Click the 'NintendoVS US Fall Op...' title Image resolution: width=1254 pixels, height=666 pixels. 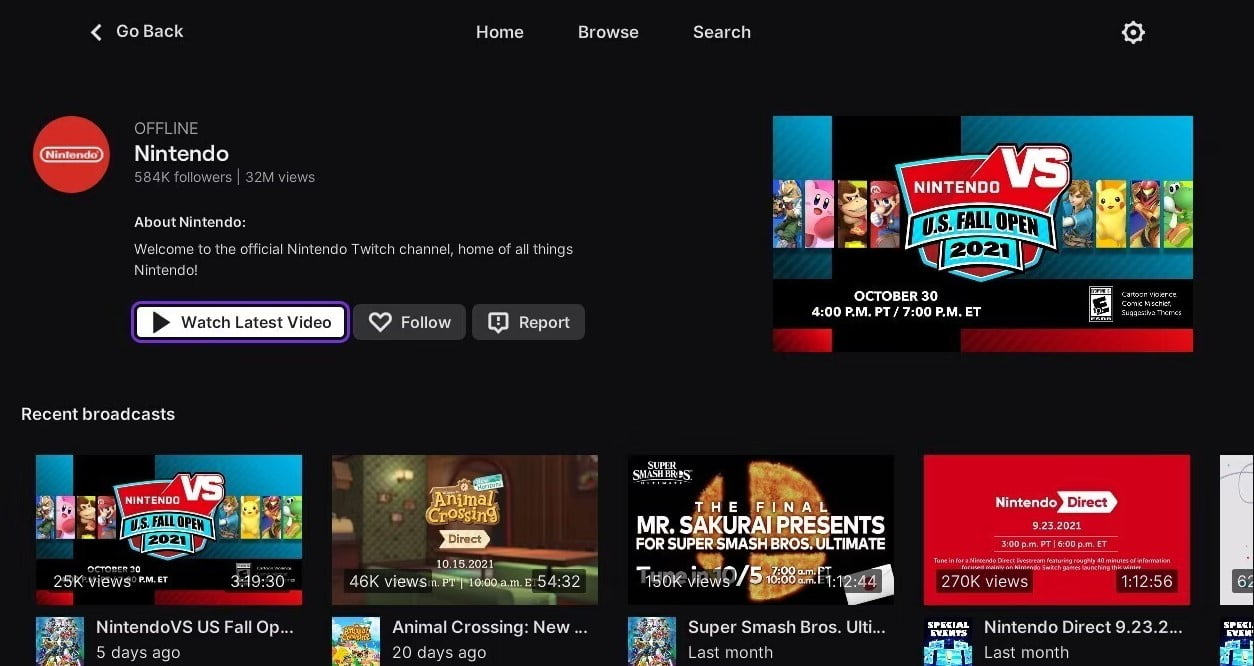click(195, 627)
